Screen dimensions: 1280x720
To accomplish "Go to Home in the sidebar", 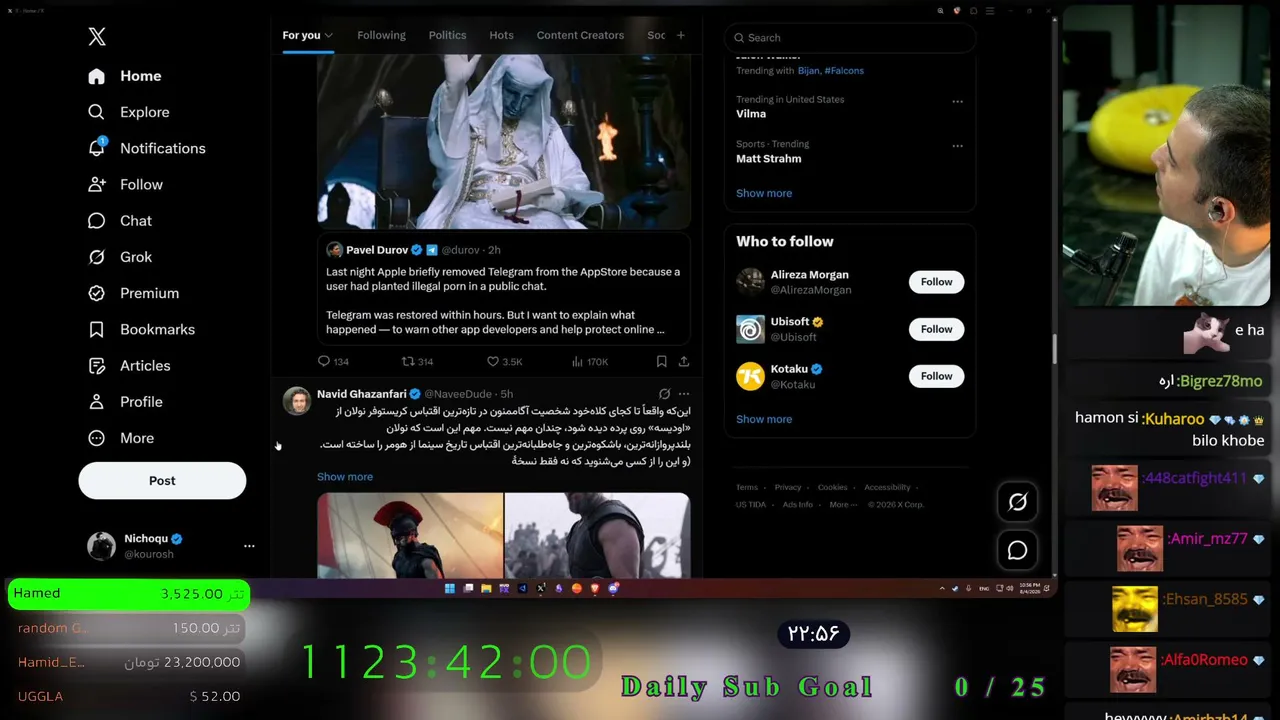I will (125, 76).
